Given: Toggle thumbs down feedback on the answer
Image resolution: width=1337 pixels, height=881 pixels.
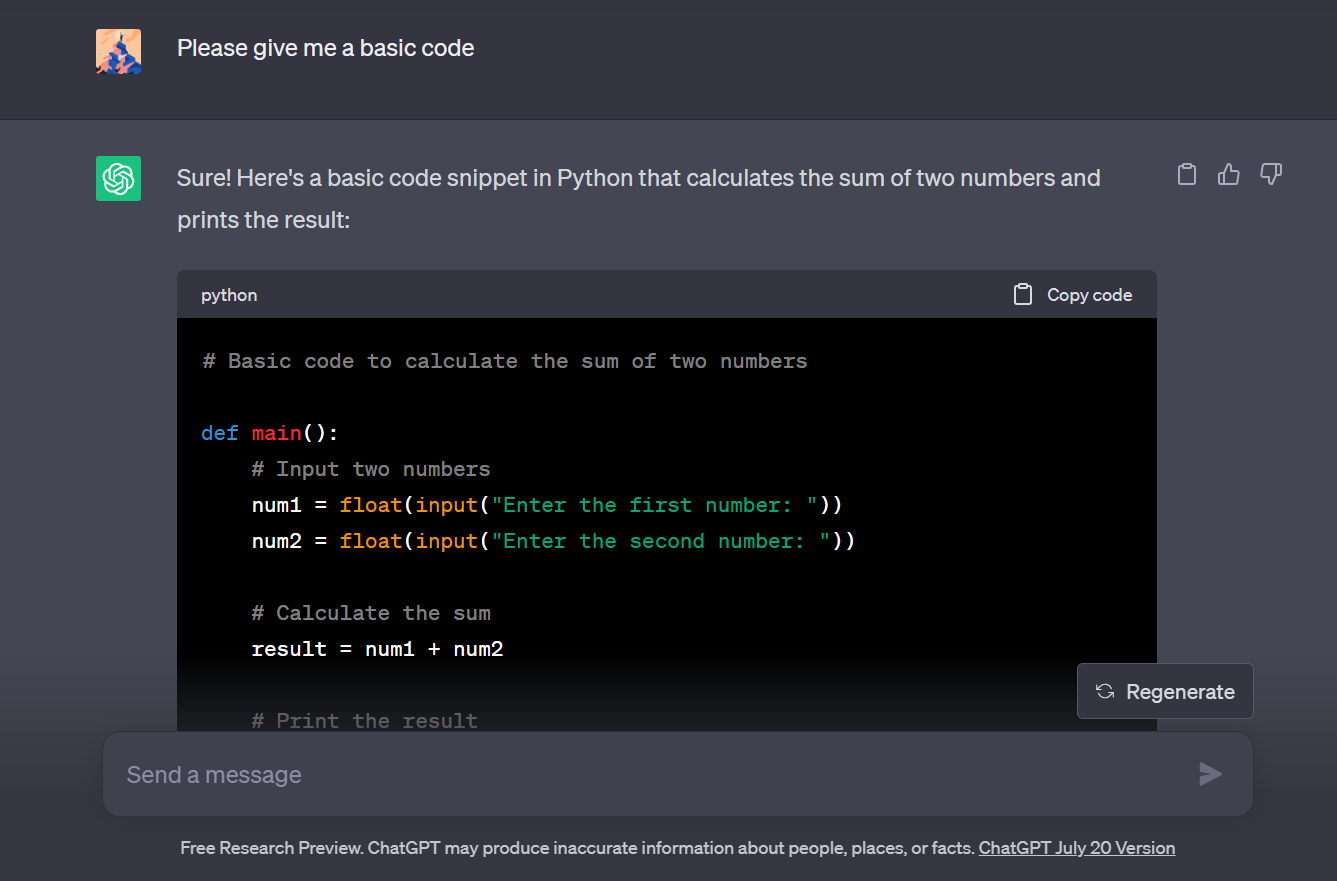Looking at the screenshot, I should click(x=1270, y=173).
